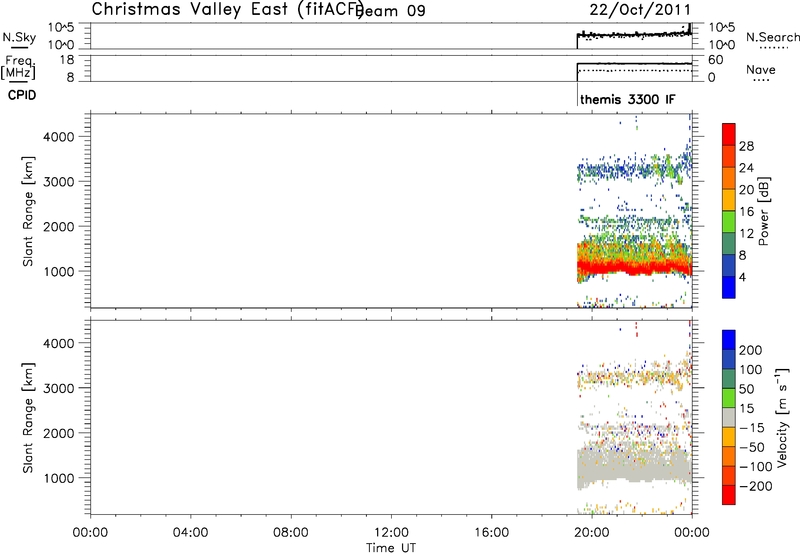Click the '08:00' time tick label
This screenshot has width=800, height=554.
coord(291,533)
